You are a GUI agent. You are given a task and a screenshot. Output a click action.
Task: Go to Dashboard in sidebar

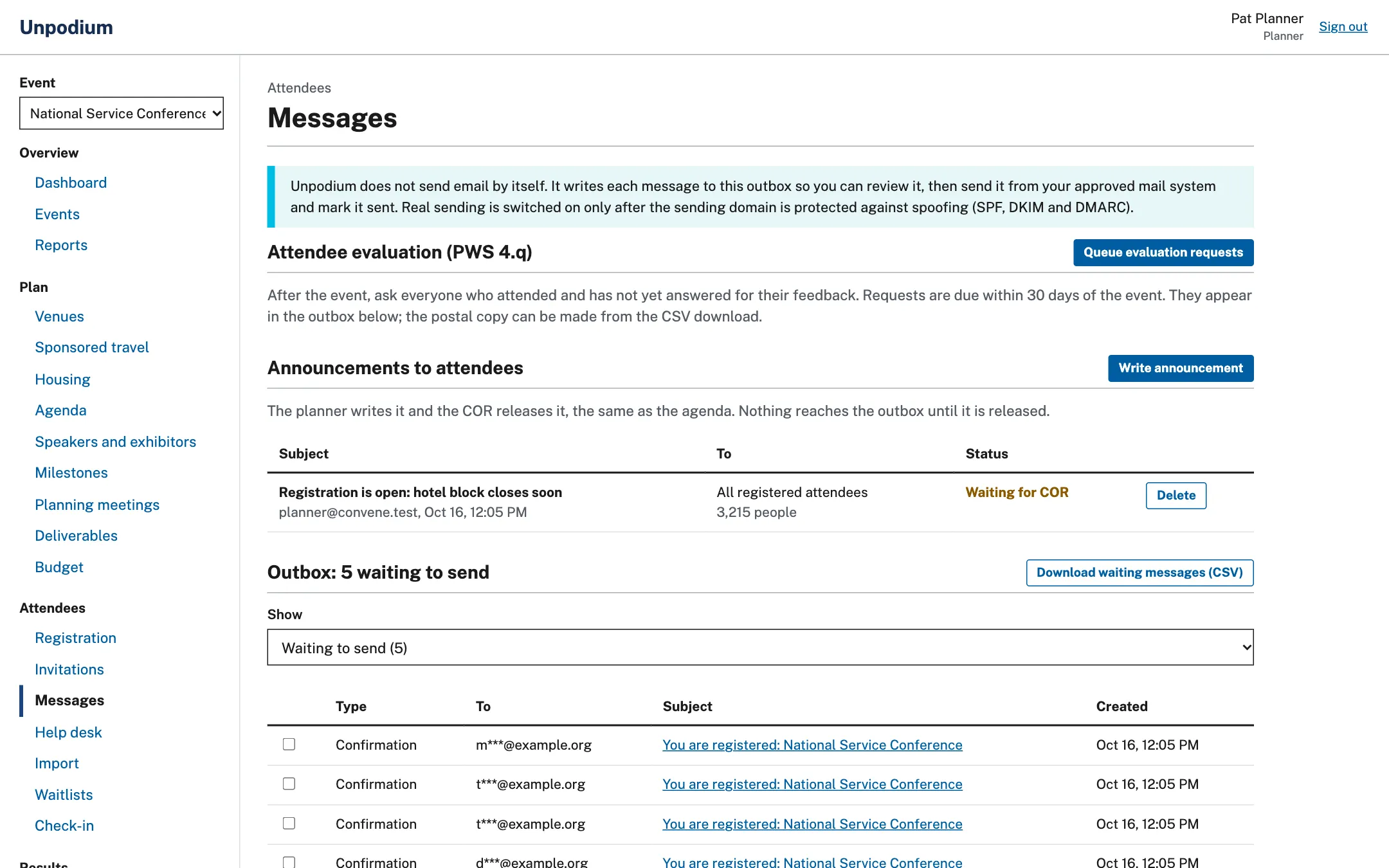pos(71,183)
